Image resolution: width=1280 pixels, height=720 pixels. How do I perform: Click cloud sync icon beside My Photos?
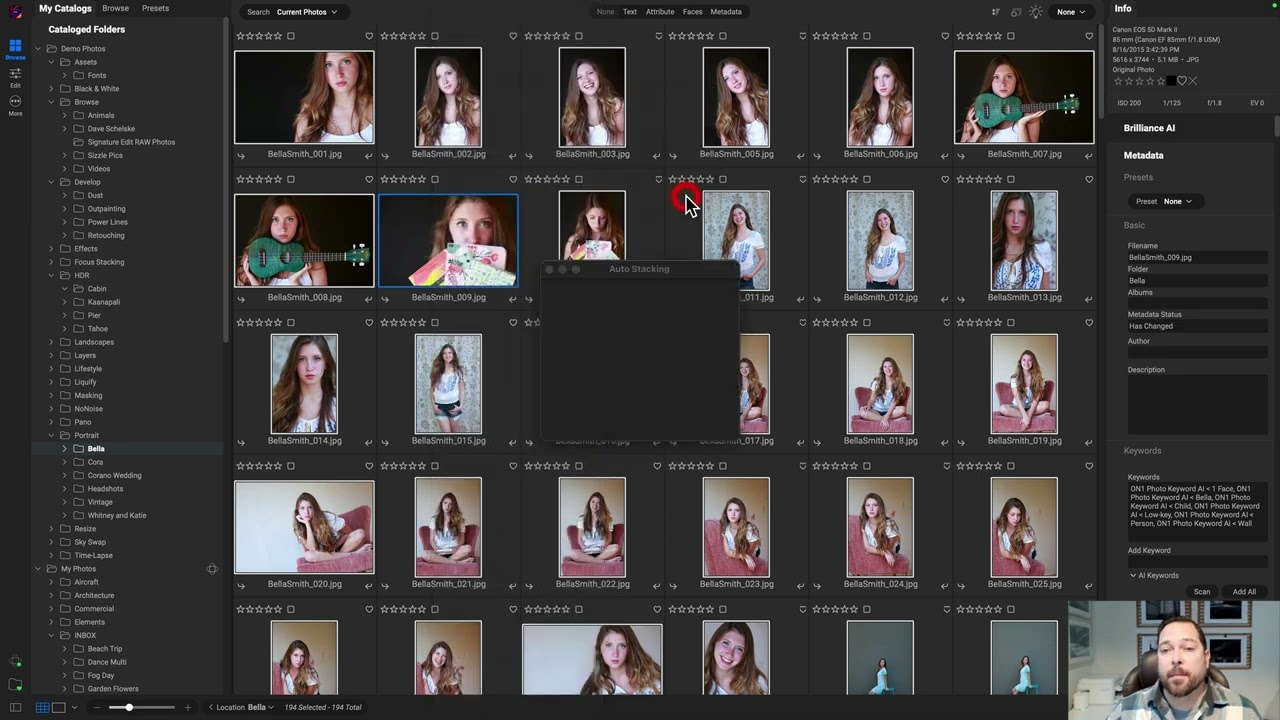point(212,569)
